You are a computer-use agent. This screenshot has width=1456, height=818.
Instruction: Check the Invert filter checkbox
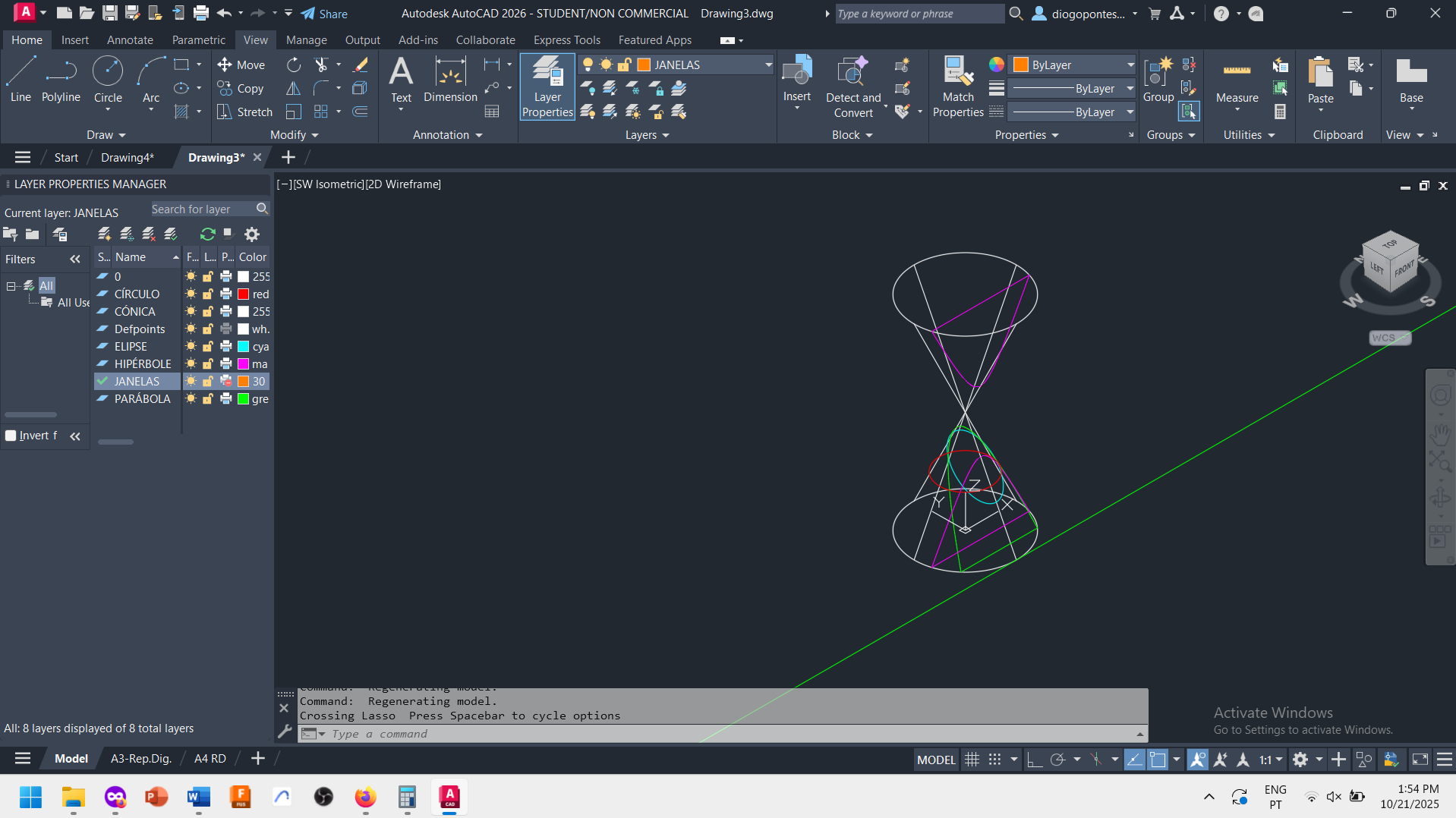(11, 436)
